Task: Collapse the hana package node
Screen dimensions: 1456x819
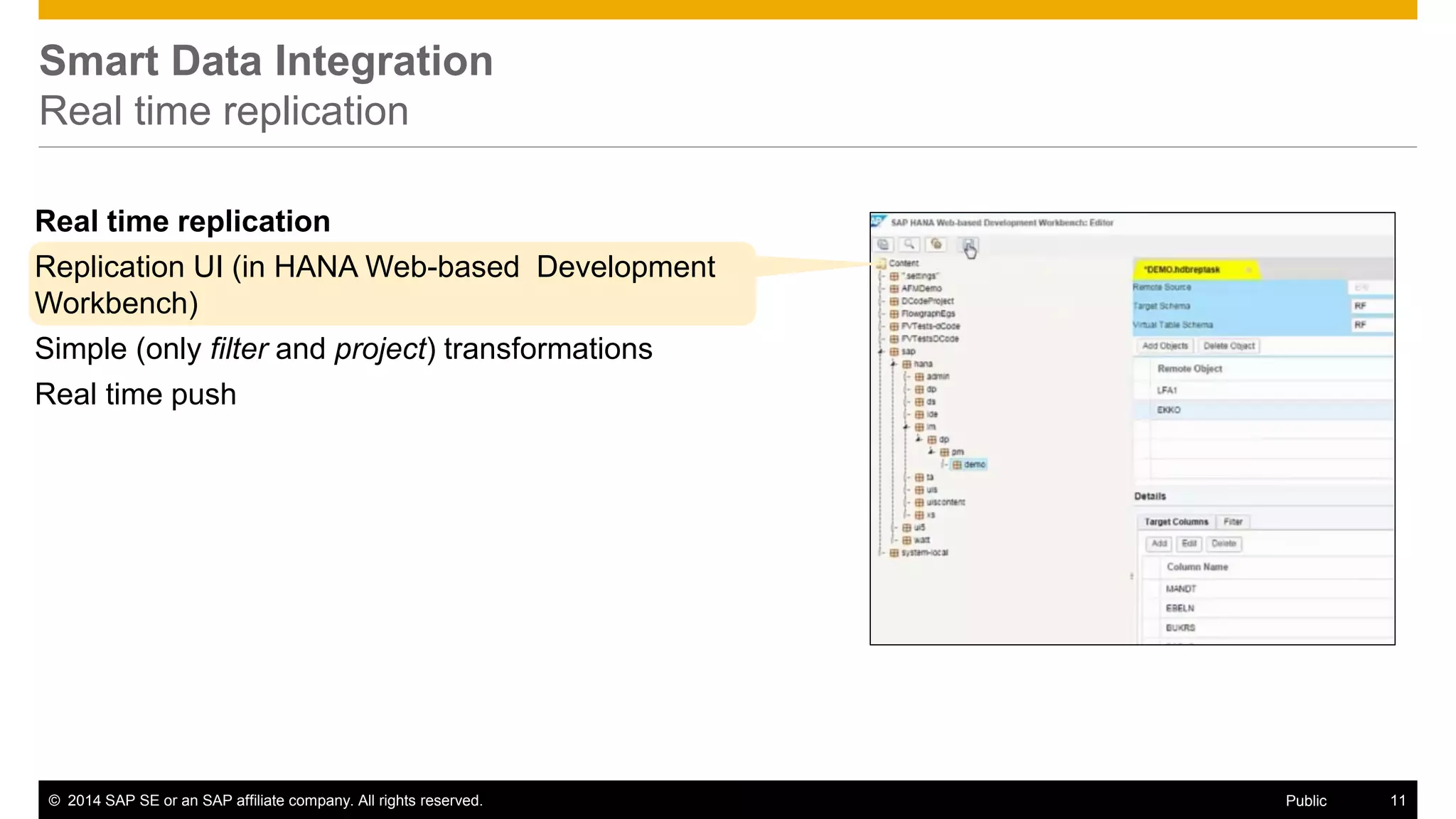Action: pos(894,364)
